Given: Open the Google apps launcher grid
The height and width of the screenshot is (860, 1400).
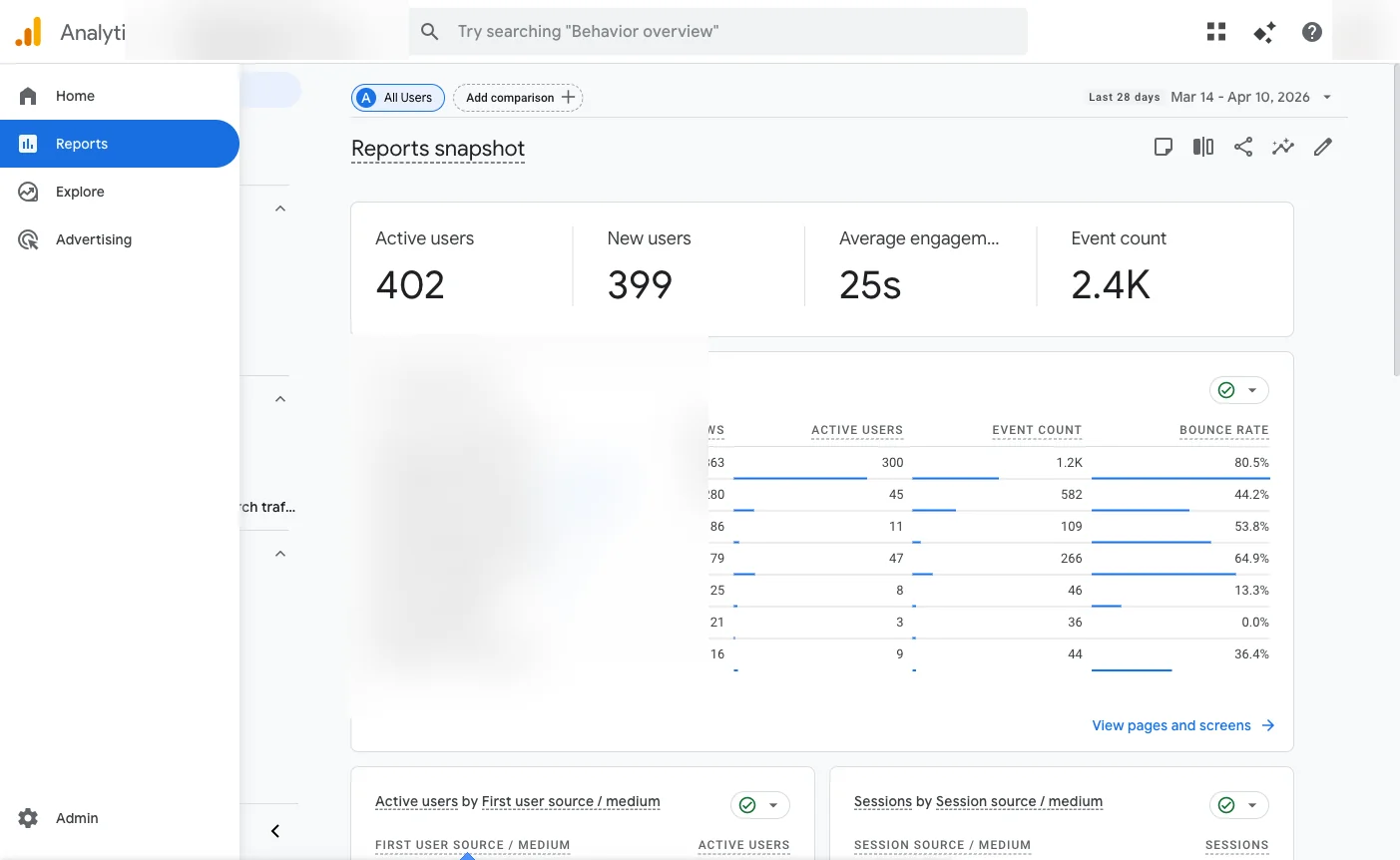Looking at the screenshot, I should (1215, 31).
